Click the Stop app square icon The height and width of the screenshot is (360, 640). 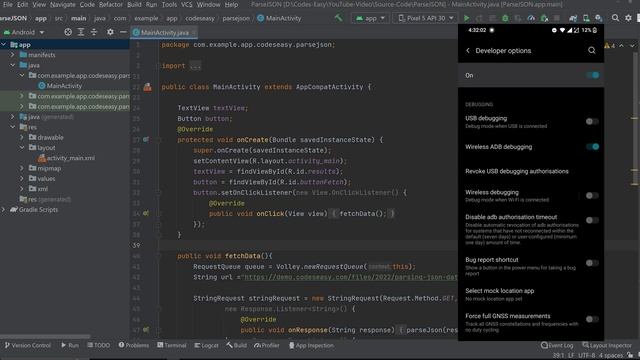coord(557,18)
